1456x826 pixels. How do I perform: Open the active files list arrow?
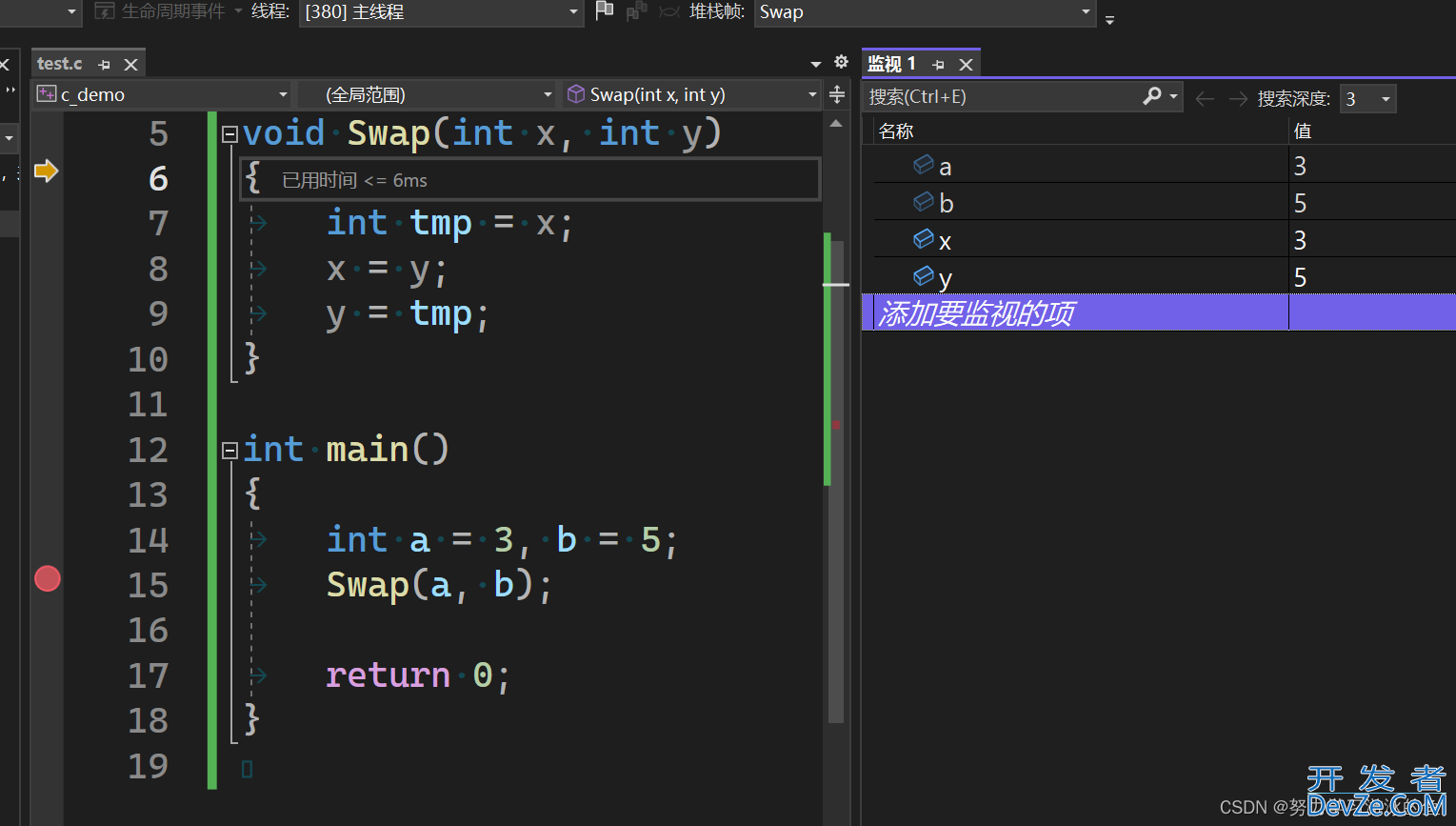point(816,65)
